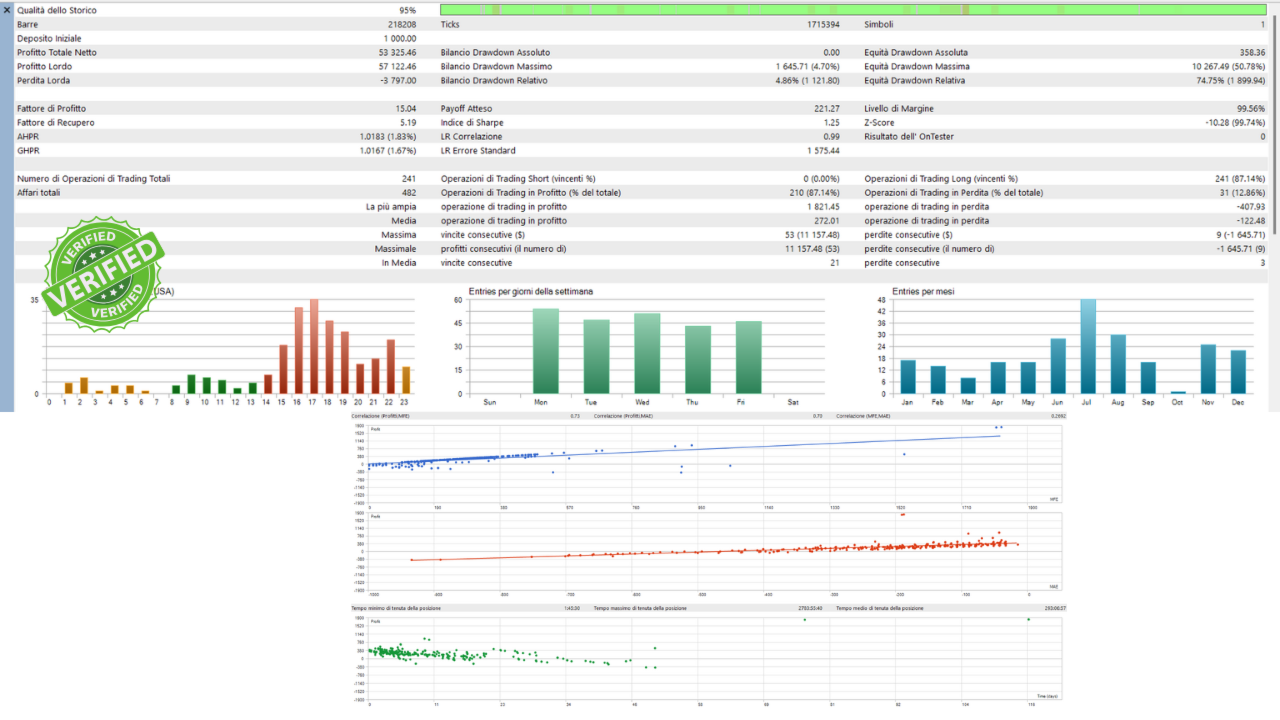Select the value "1.0167 (1.67%)"
This screenshot has width=1280, height=720.
point(388,150)
